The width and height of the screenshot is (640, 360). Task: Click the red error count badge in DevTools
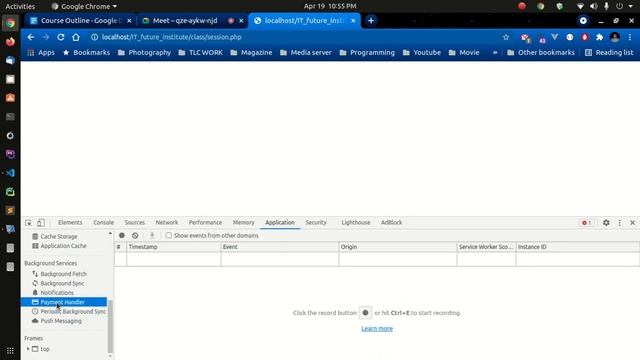pyautogui.click(x=586, y=223)
